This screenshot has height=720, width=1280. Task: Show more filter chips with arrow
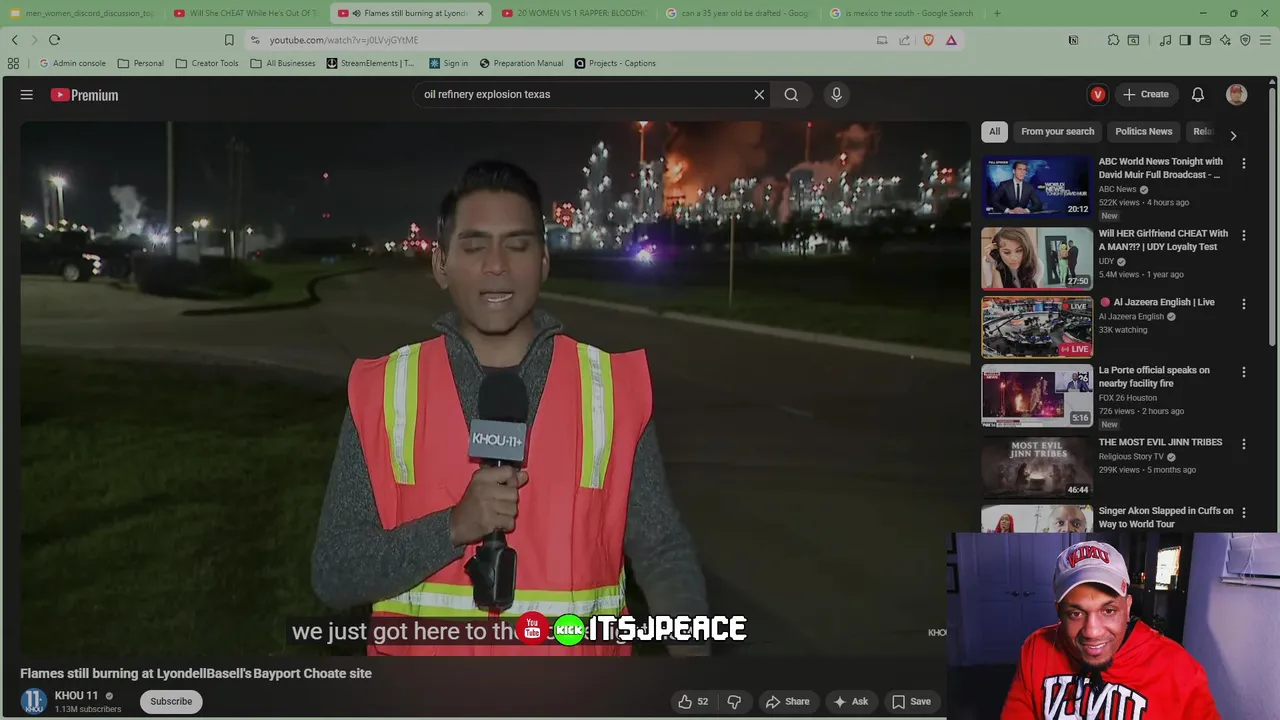[1233, 134]
